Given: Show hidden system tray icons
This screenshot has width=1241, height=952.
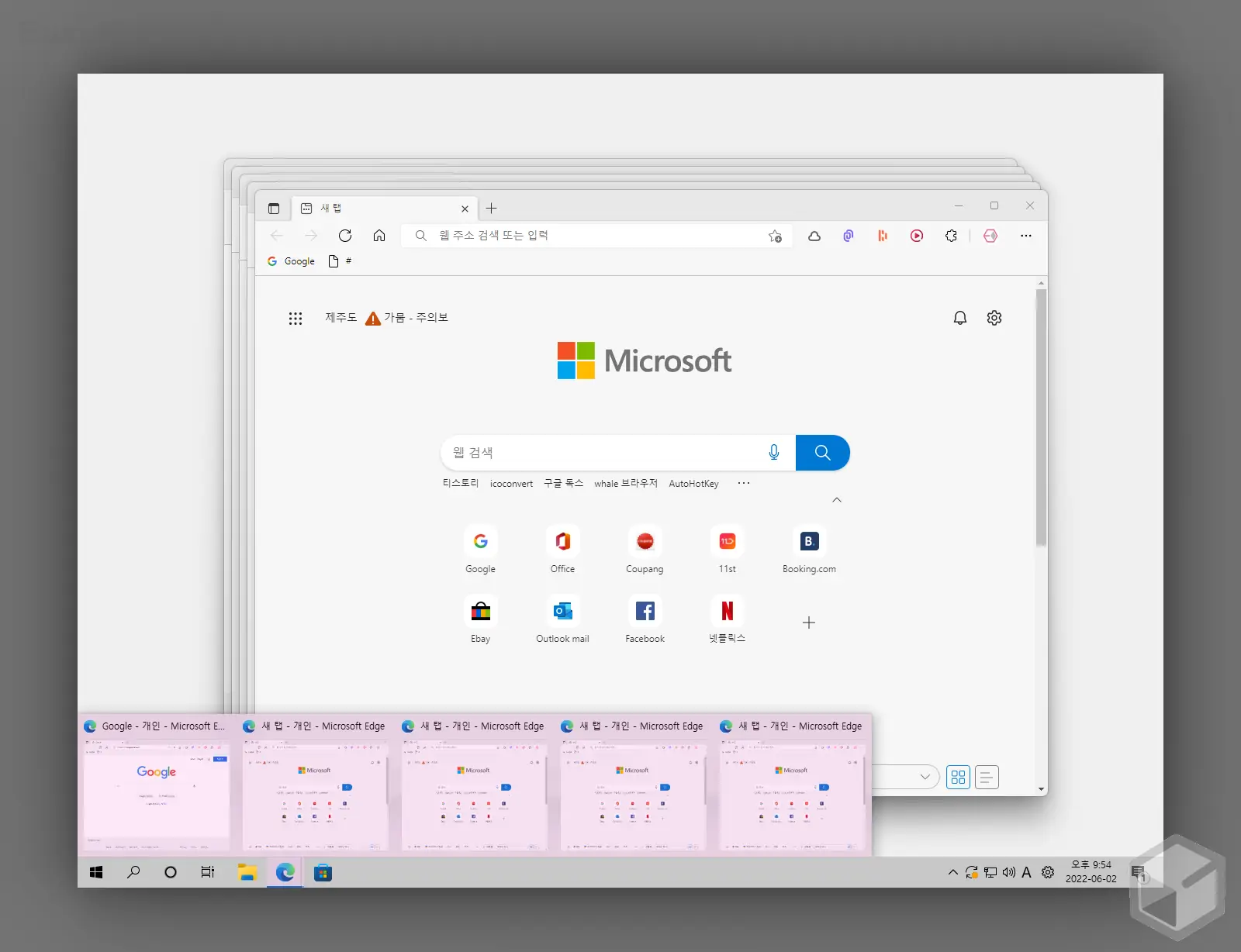Looking at the screenshot, I should 952,872.
